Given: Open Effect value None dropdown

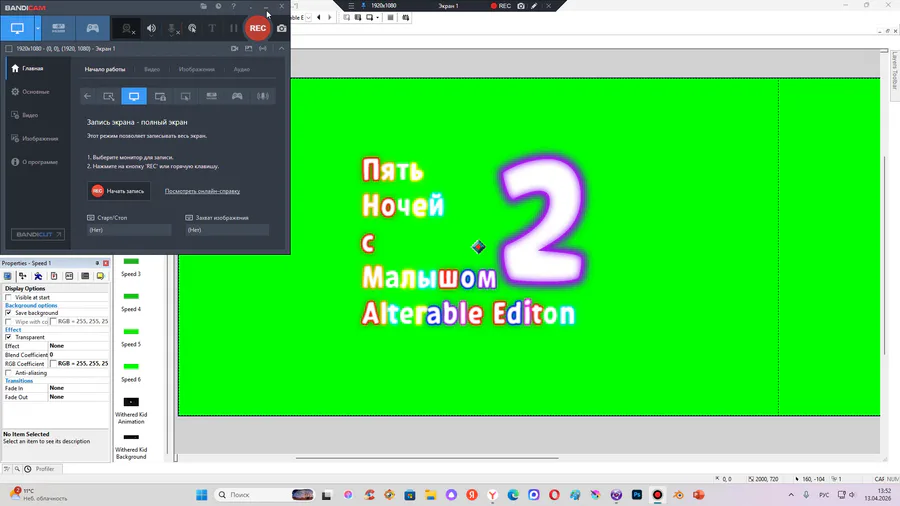Looking at the screenshot, I should (x=79, y=346).
